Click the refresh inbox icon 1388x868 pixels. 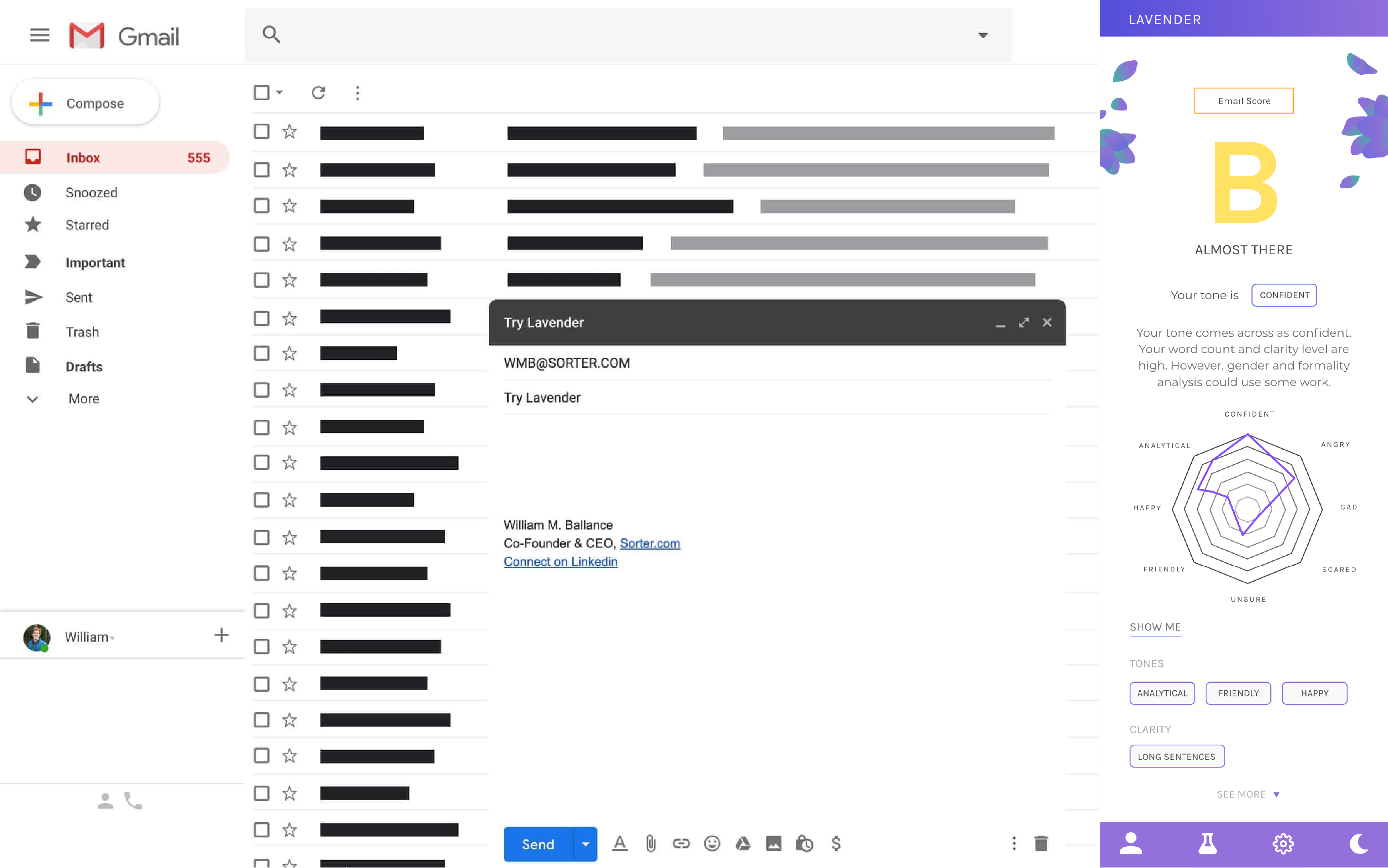tap(319, 92)
